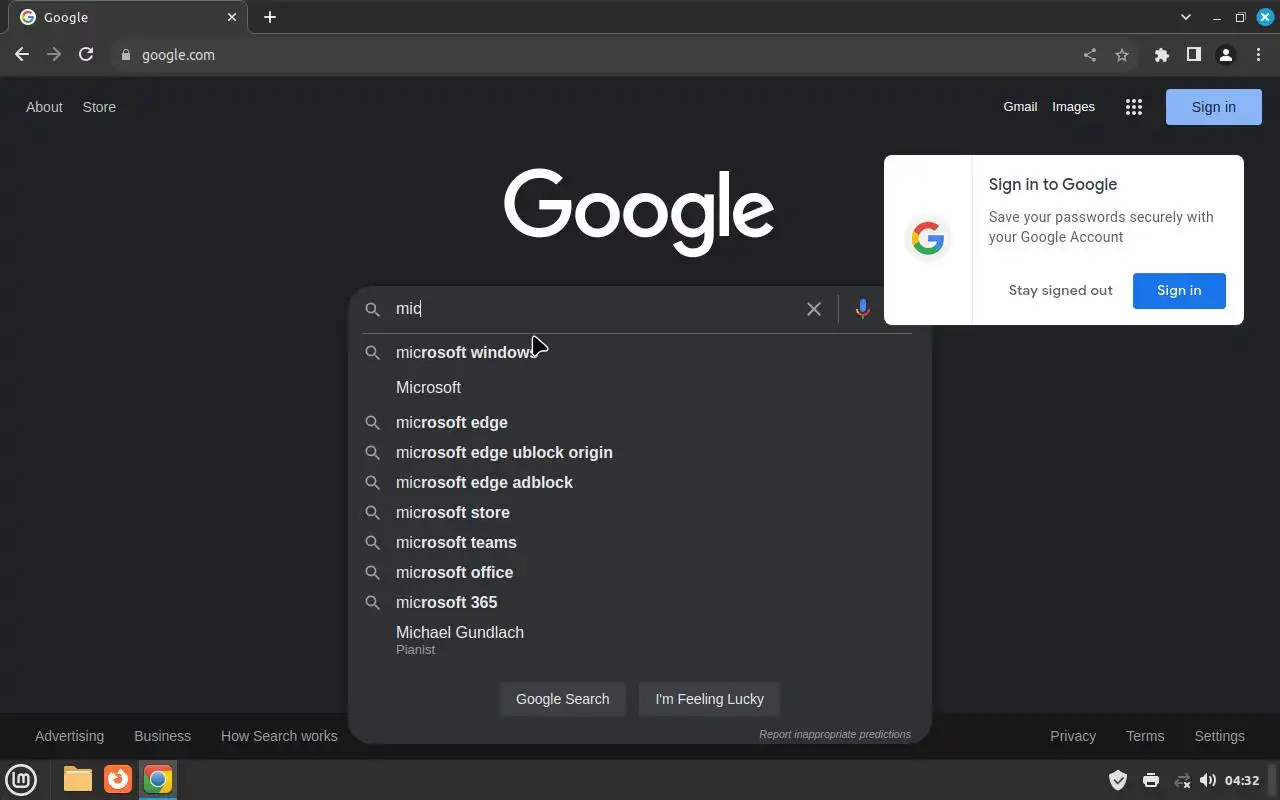This screenshot has width=1280, height=800.
Task: Bookmark this tab with the star icon
Action: click(1122, 55)
